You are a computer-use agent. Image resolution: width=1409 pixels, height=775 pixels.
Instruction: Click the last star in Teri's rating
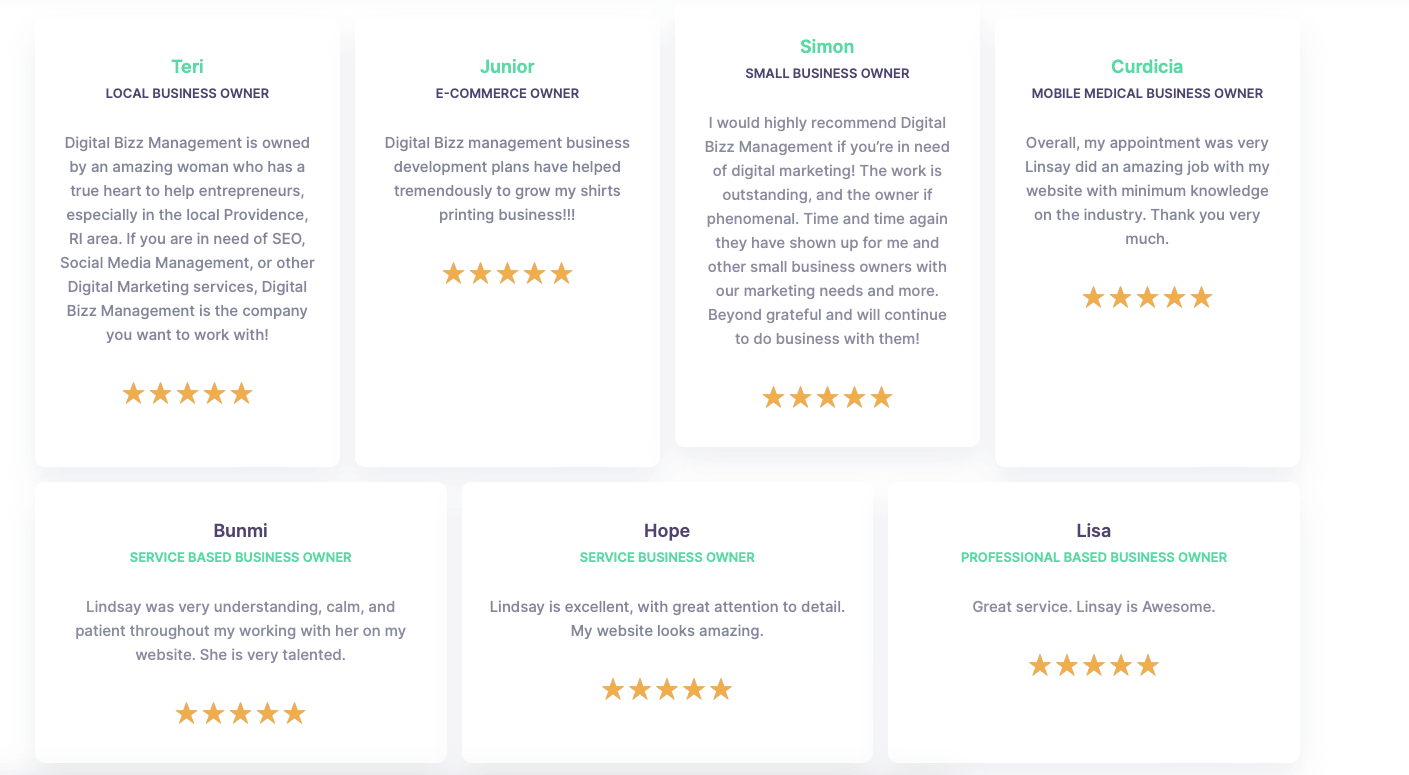click(241, 394)
